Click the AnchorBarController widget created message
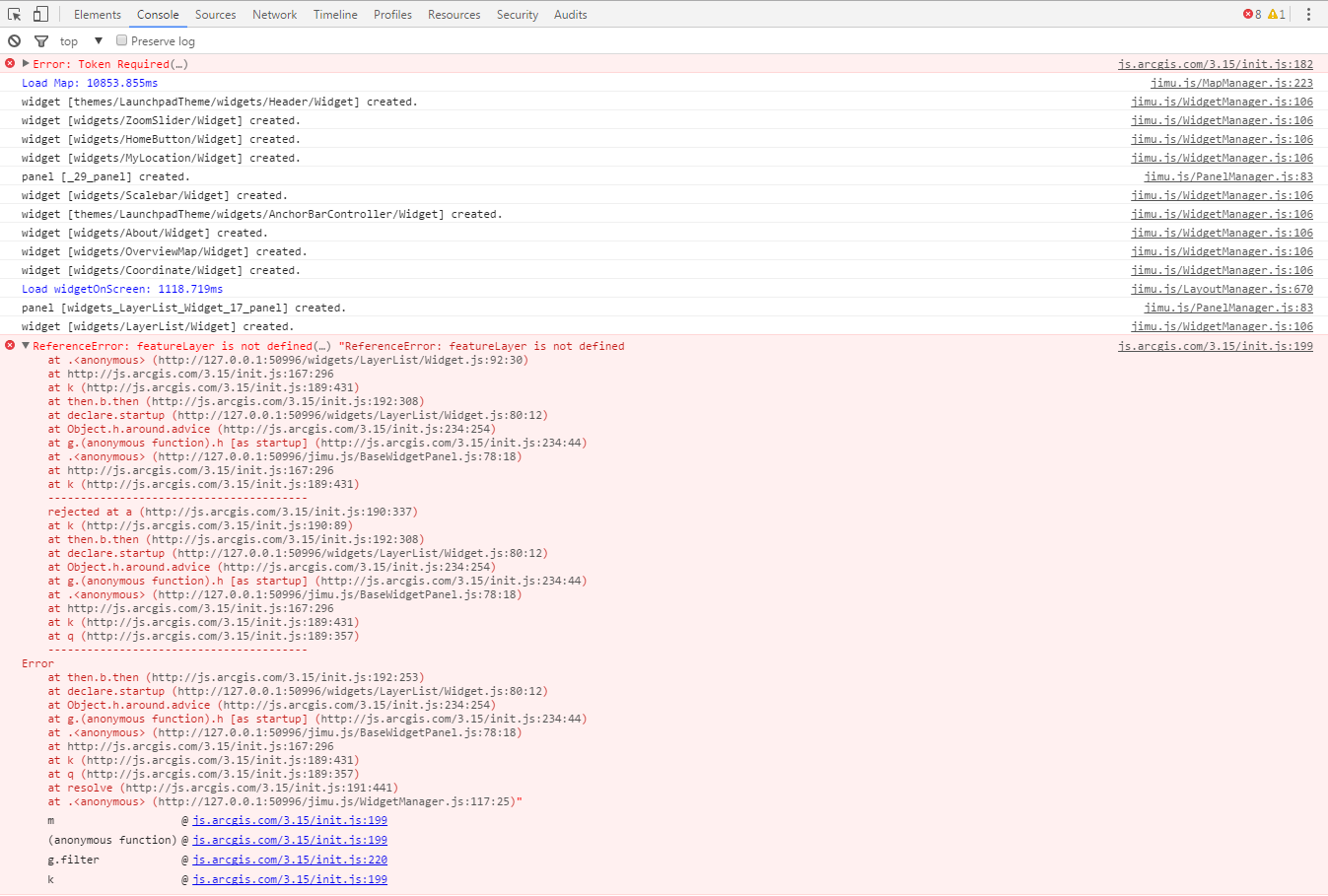Image resolution: width=1328 pixels, height=896 pixels. [x=262, y=214]
